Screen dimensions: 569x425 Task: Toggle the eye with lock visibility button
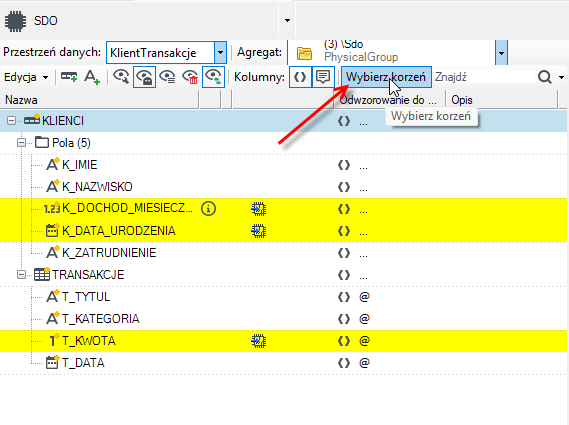pos(144,77)
